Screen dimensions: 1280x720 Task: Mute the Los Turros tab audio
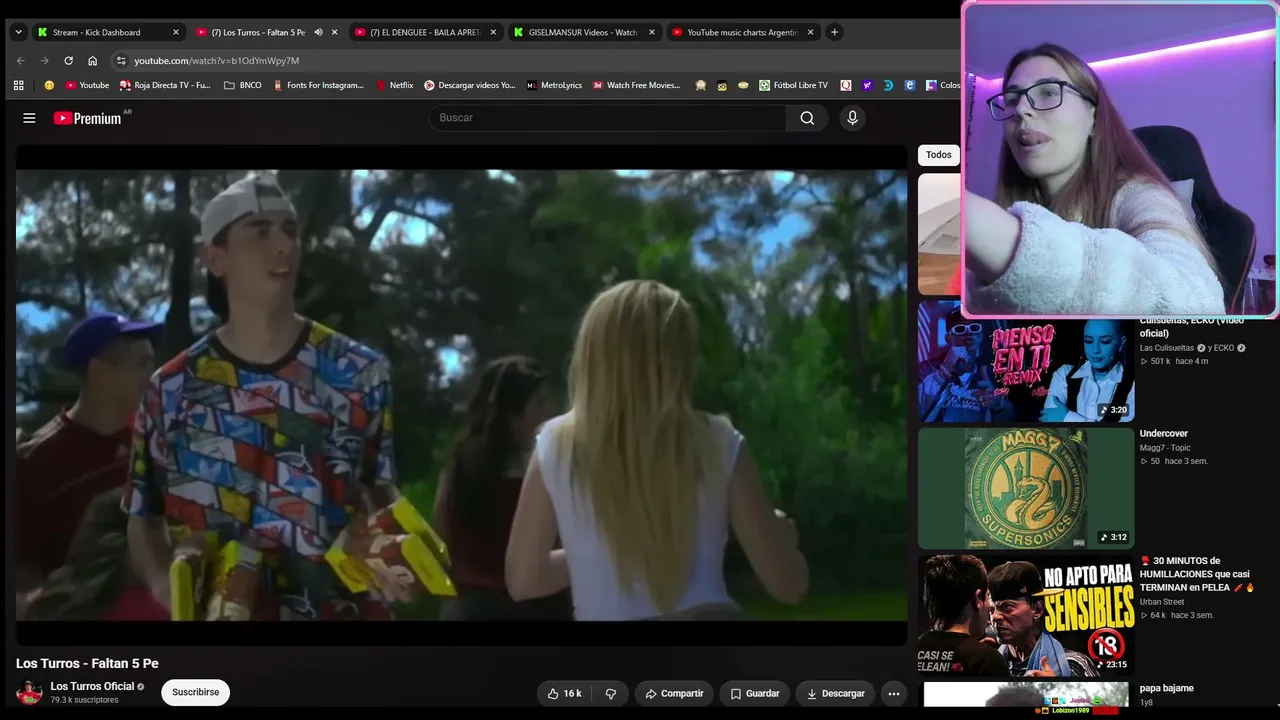coord(318,32)
